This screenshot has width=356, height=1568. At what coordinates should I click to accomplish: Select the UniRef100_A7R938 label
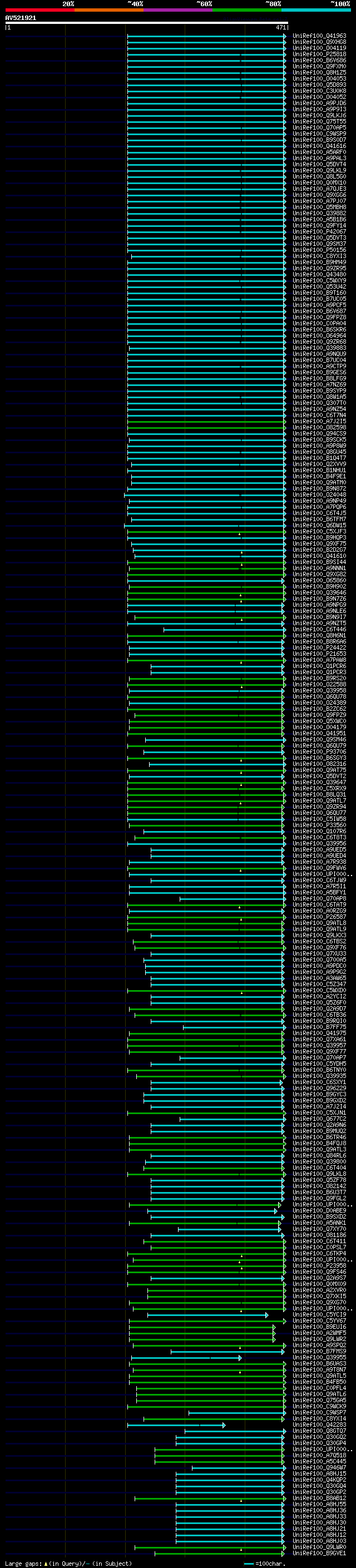[319, 862]
